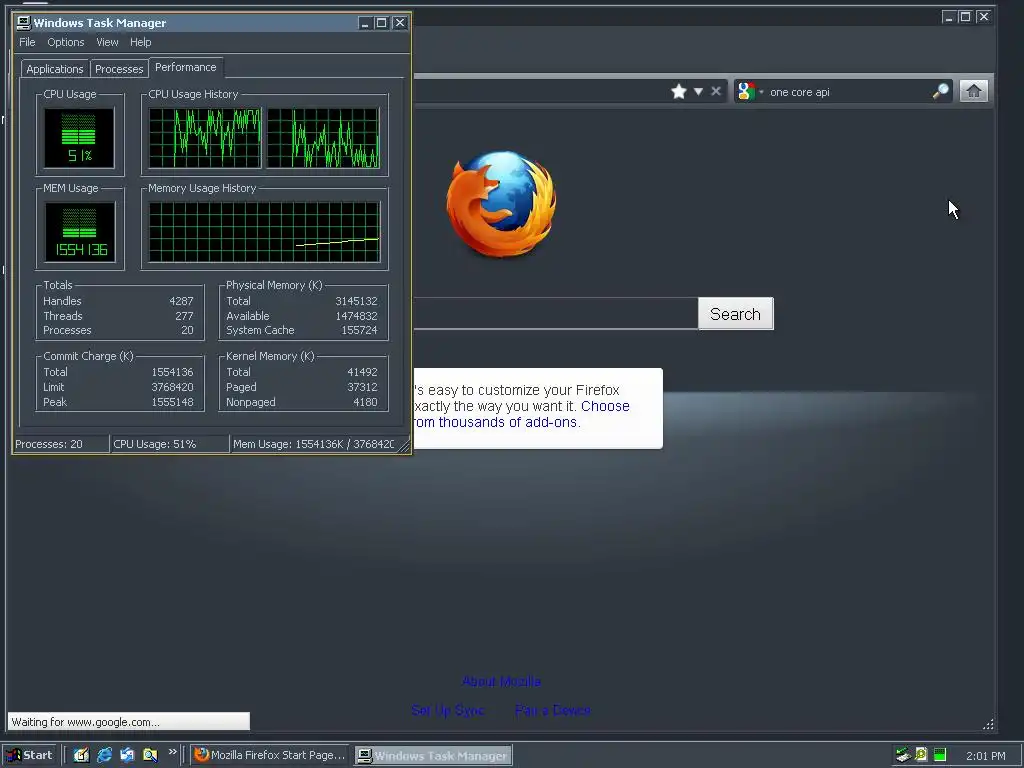
Task: Open the Task Manager Options menu
Action: (65, 42)
